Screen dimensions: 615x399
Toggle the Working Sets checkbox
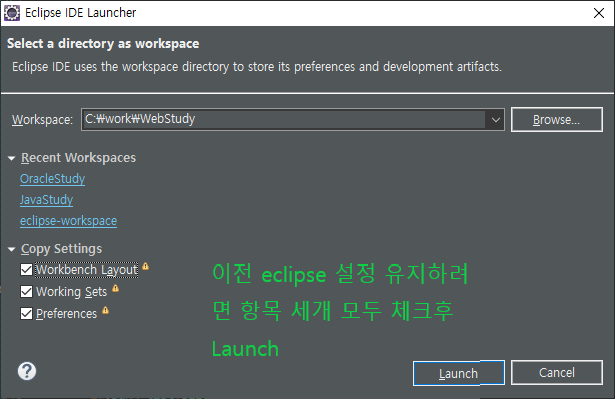pyautogui.click(x=26, y=292)
